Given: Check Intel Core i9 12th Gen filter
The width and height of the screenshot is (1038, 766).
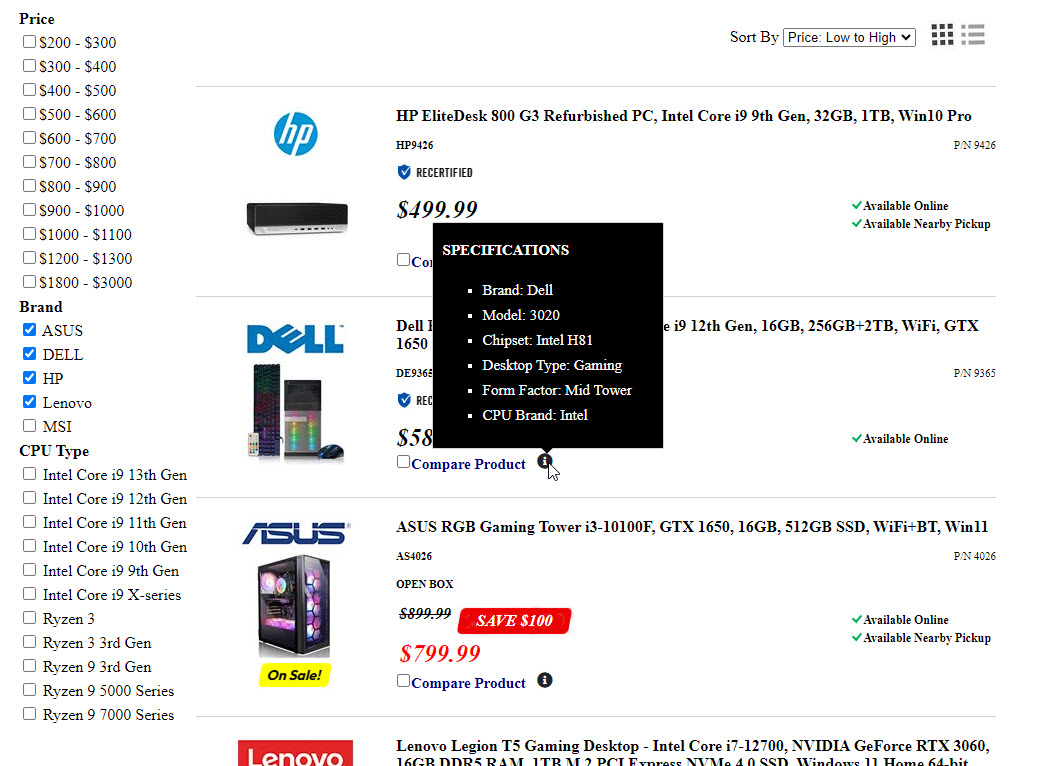Looking at the screenshot, I should point(30,498).
